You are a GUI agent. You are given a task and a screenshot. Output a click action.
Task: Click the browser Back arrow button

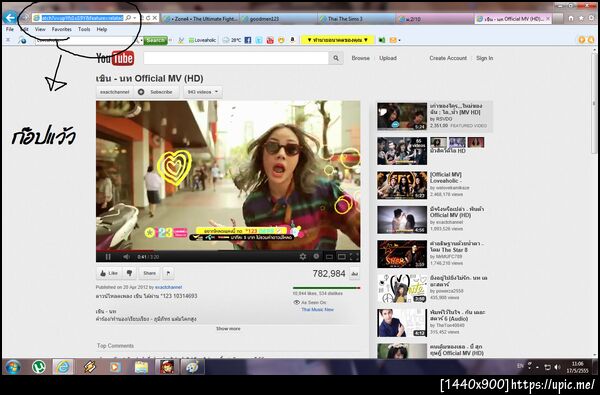pos(10,18)
